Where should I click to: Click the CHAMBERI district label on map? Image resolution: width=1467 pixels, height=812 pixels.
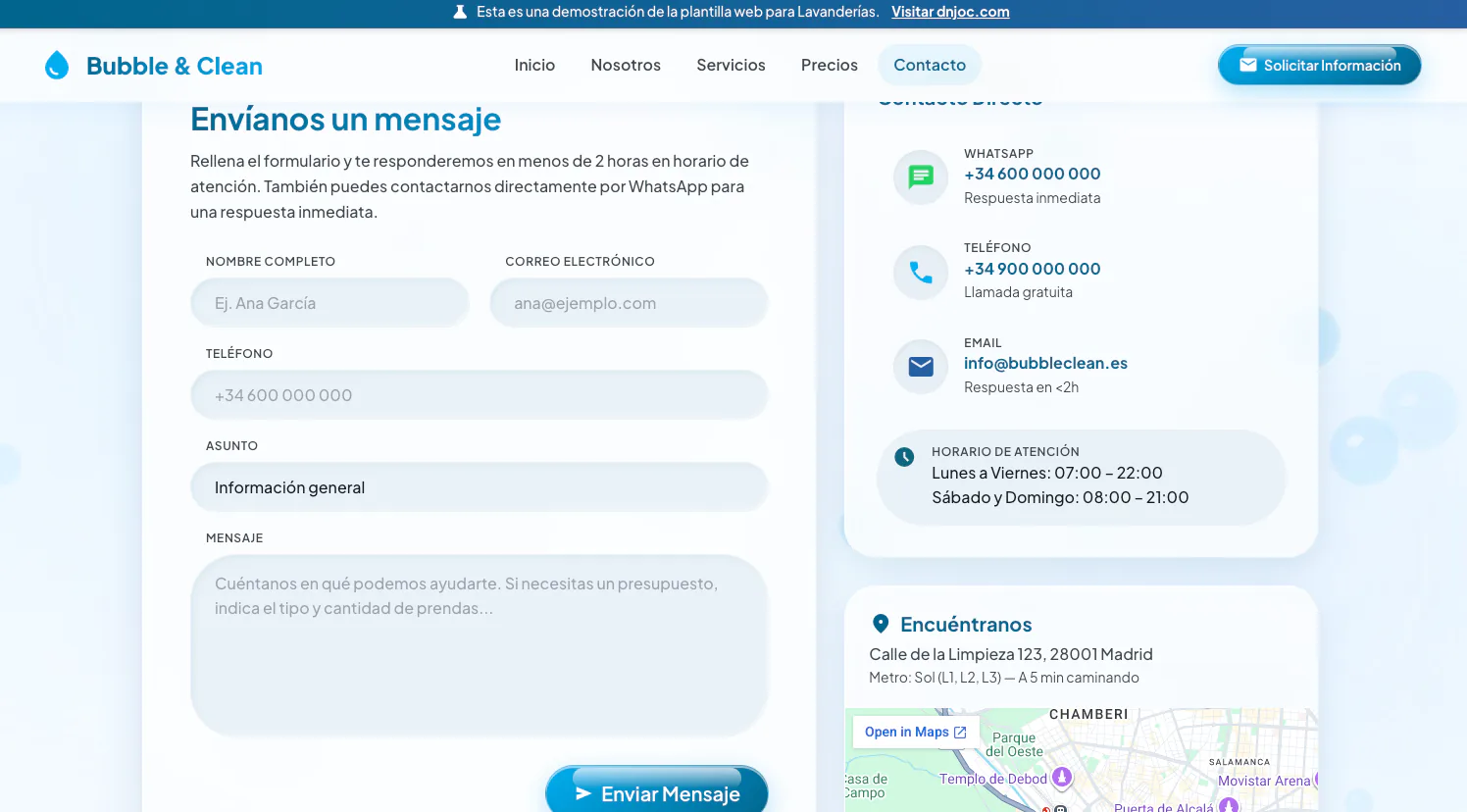tap(1088, 714)
